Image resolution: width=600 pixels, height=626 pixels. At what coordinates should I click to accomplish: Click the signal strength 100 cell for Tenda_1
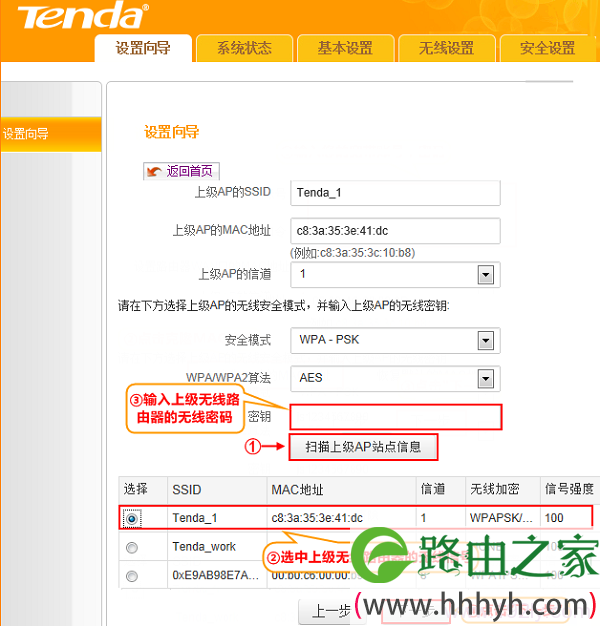pos(554,518)
